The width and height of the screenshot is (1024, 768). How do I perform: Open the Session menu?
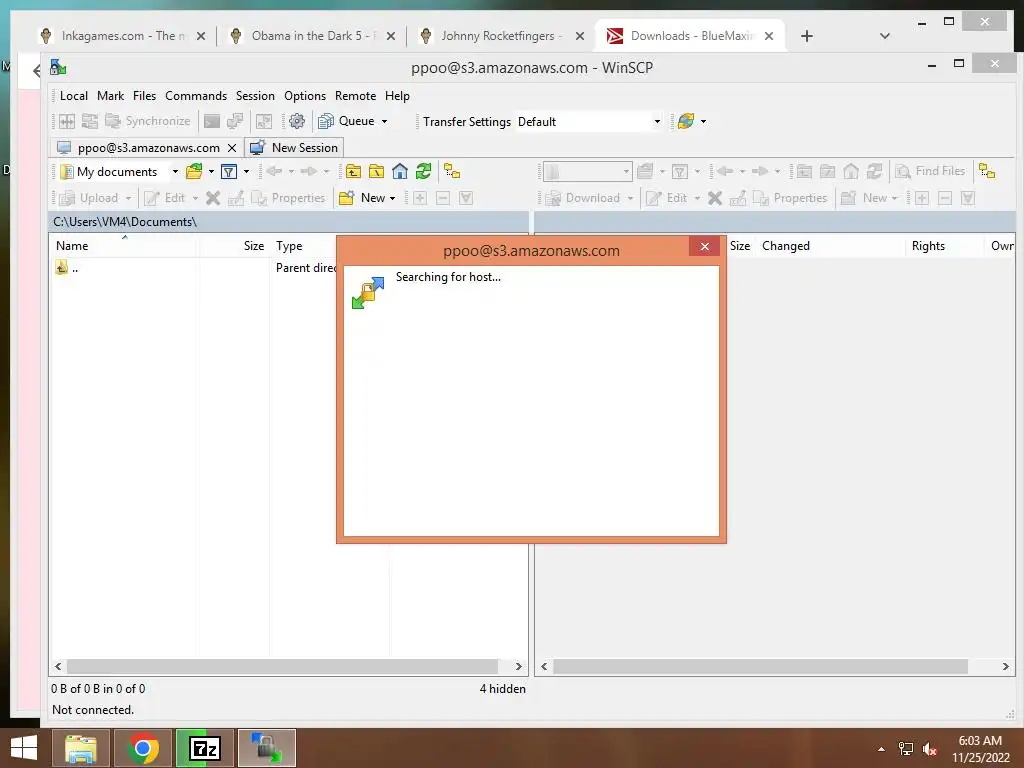point(255,96)
